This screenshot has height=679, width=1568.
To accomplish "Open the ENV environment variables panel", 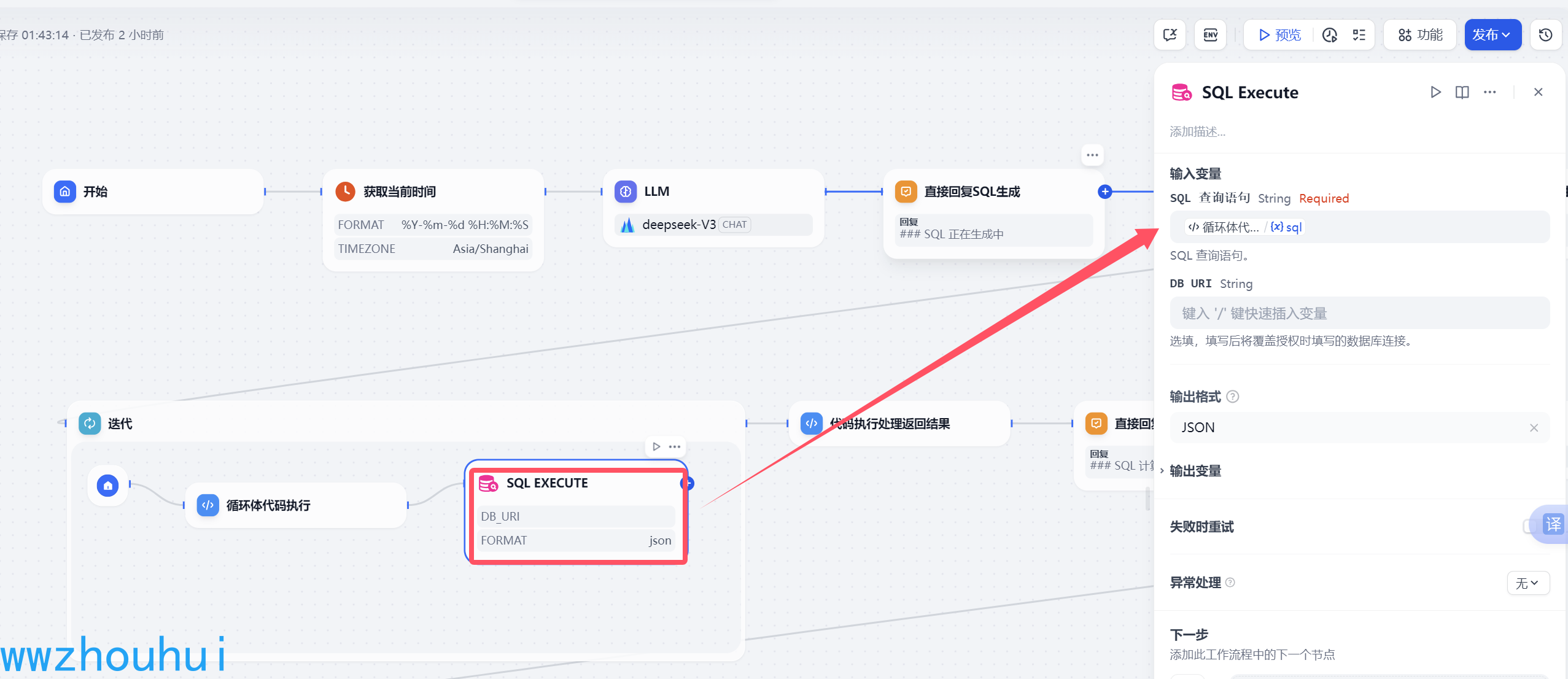I will click(1210, 35).
